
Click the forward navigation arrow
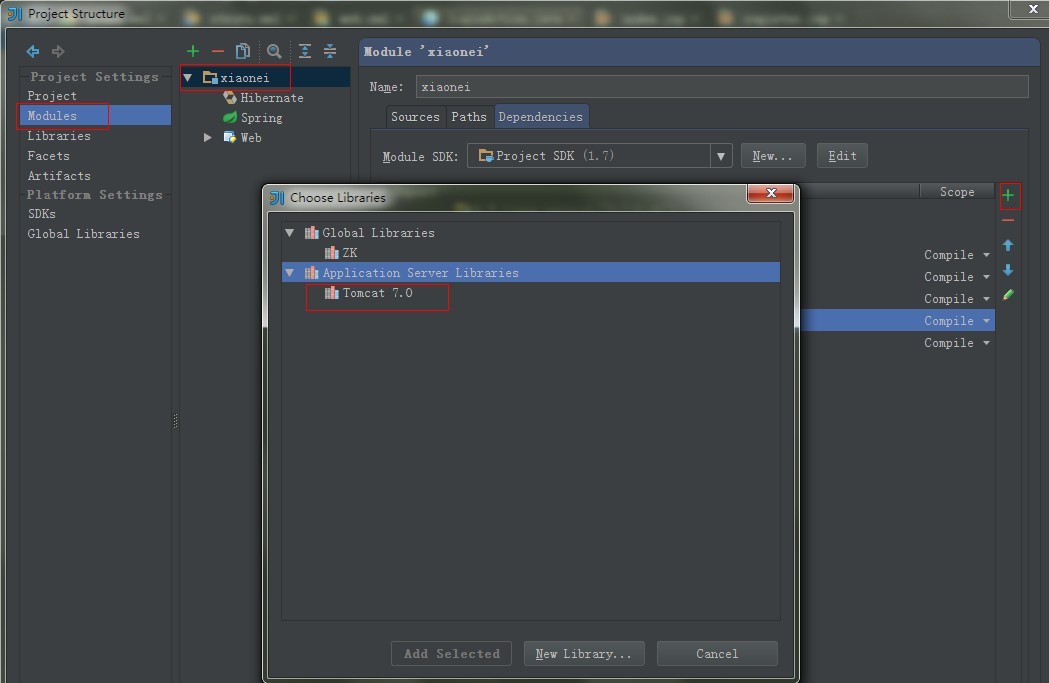(x=58, y=51)
